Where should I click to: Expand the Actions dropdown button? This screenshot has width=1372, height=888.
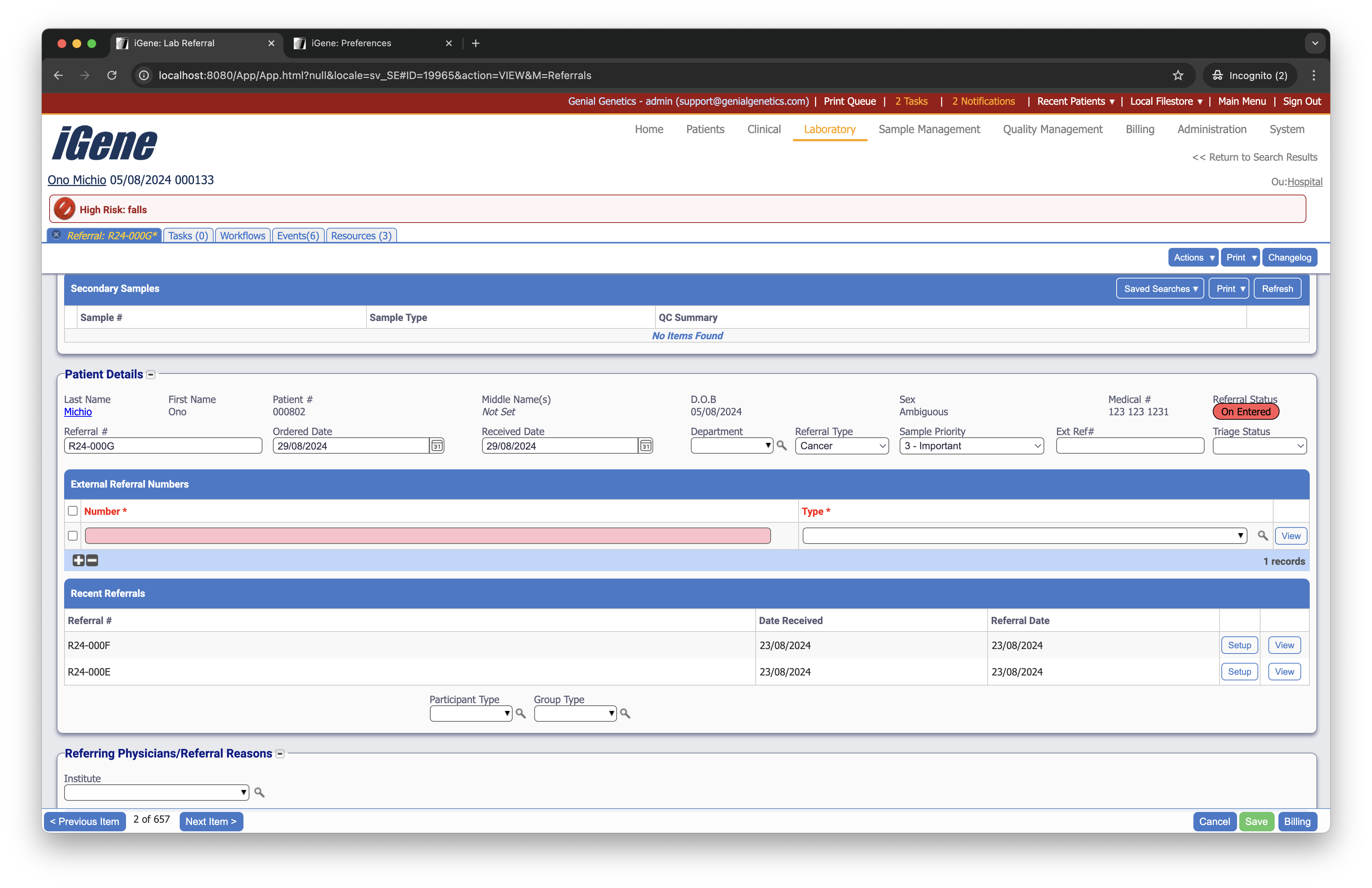1193,258
